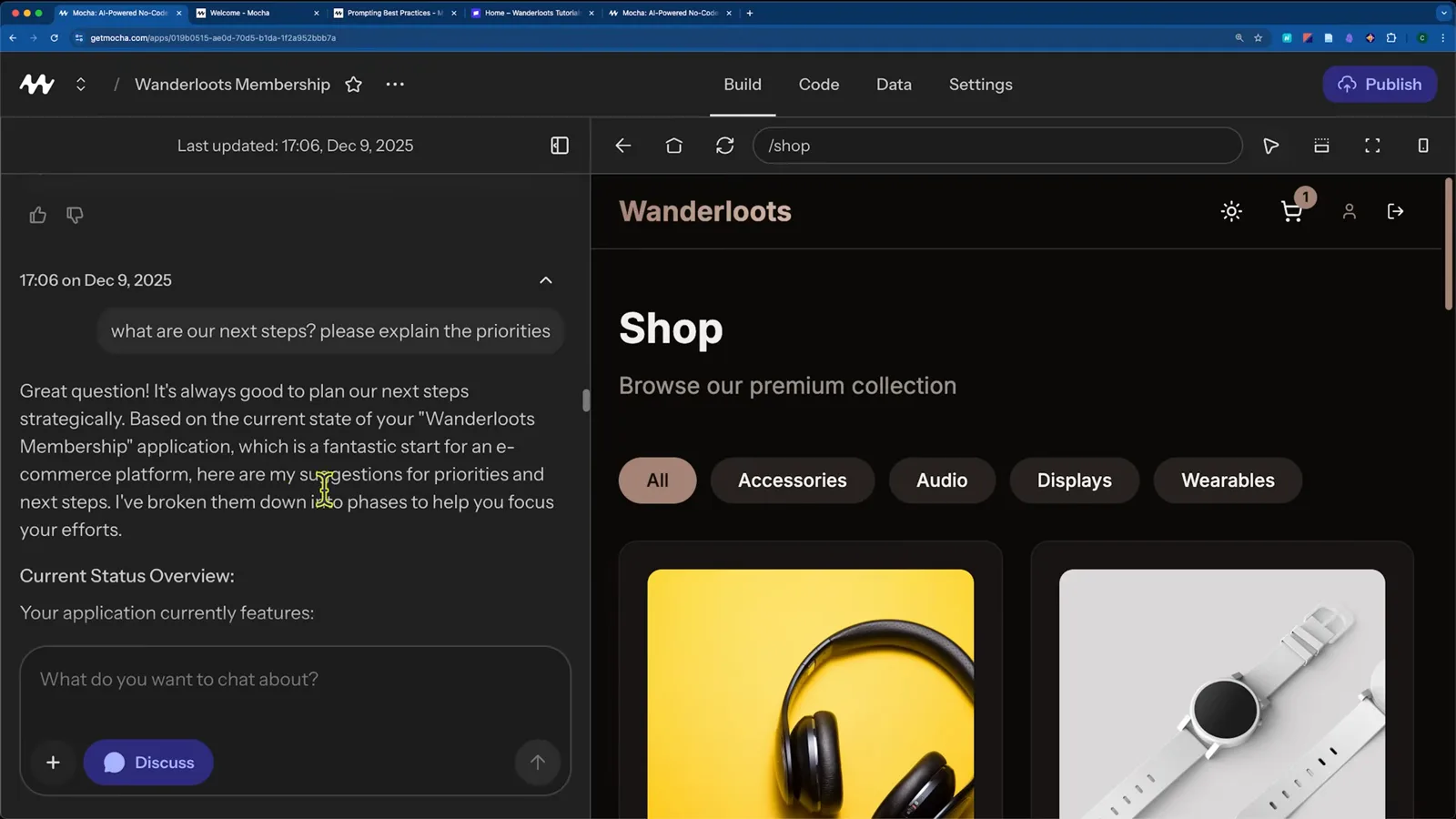
Task: Open the shopping cart
Action: click(x=1292, y=211)
